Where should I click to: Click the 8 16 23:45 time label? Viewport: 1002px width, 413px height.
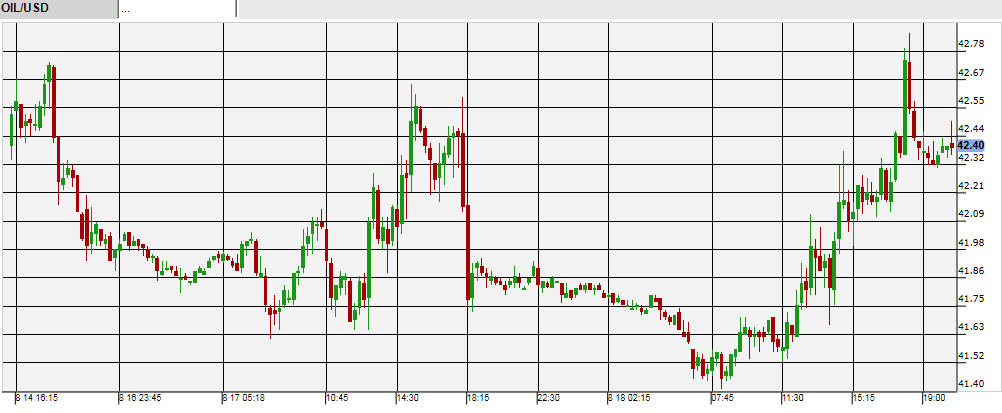pyautogui.click(x=142, y=398)
